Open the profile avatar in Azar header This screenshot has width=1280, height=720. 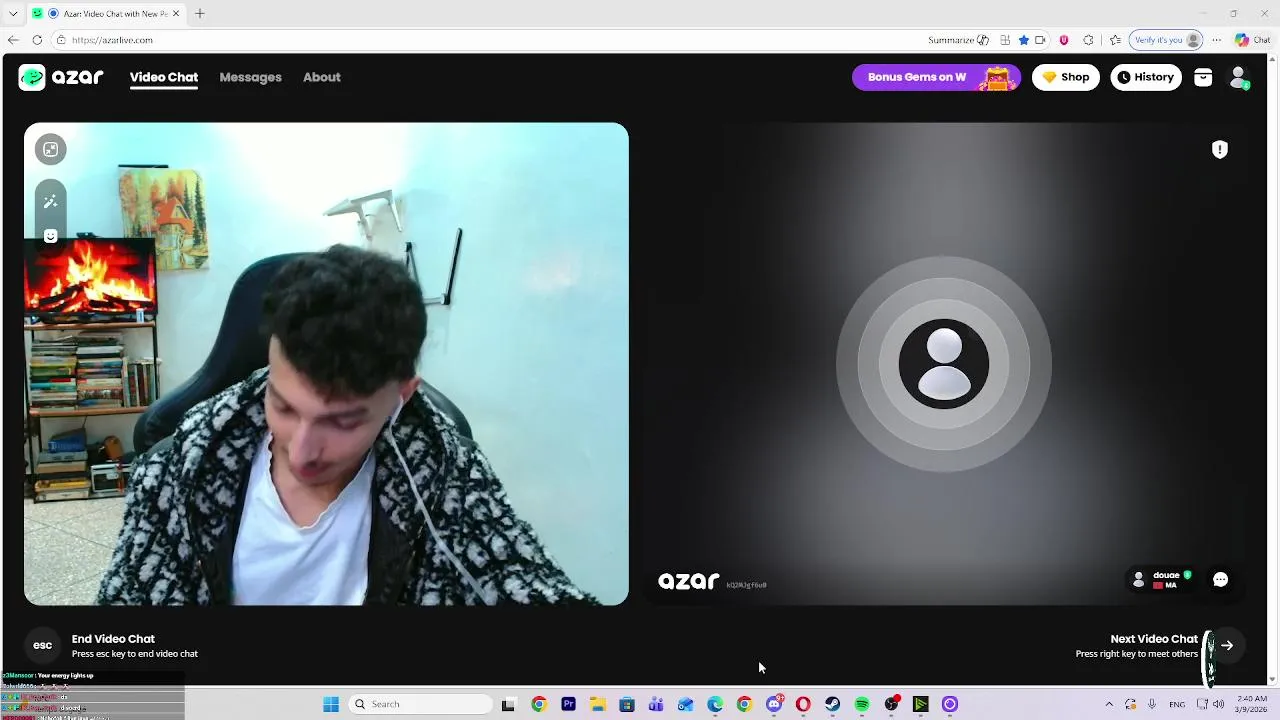1239,77
